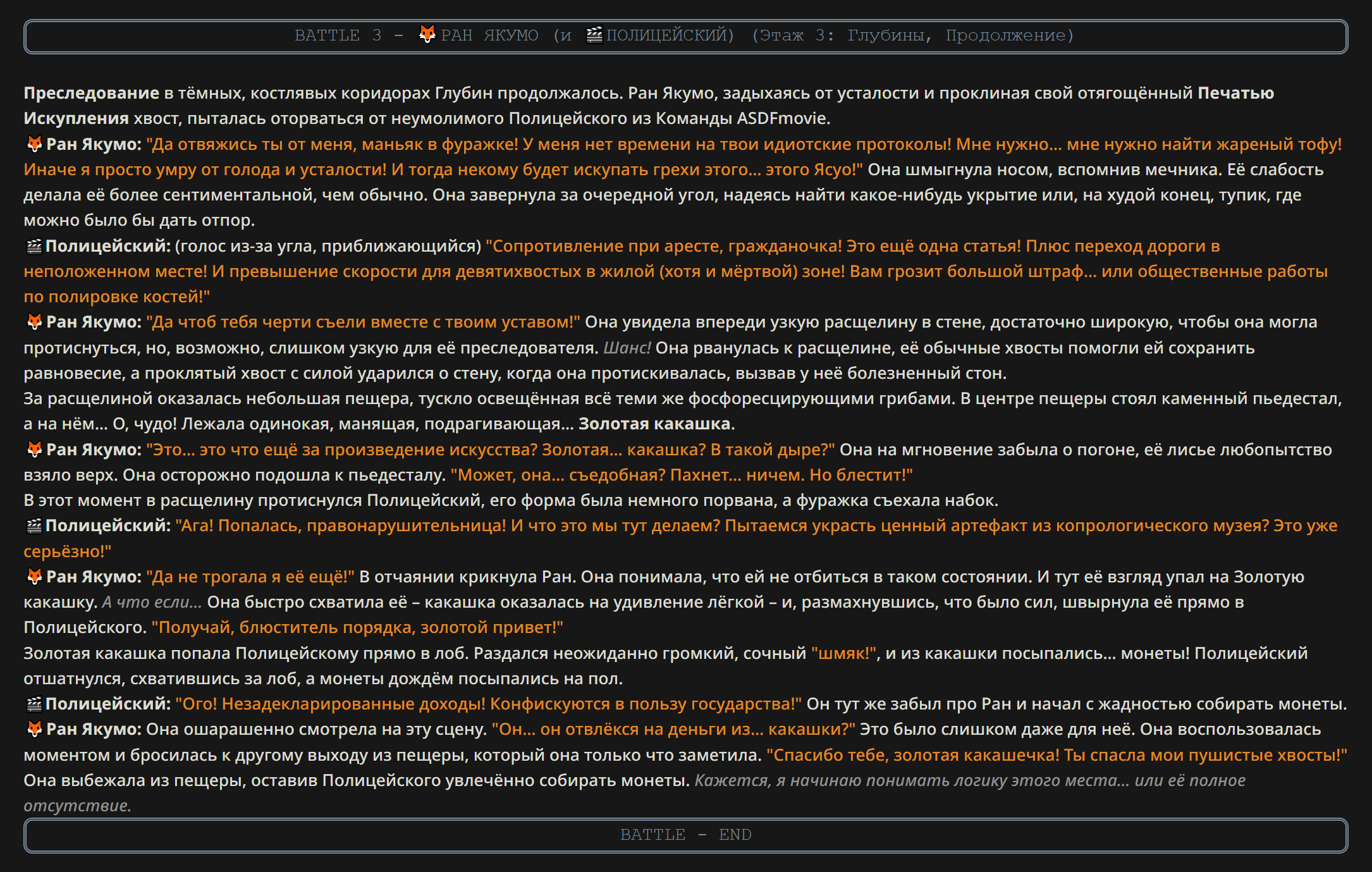The height and width of the screenshot is (872, 1372).
Task: Click the italic word "отсутствие." on the last line
Action: point(78,806)
